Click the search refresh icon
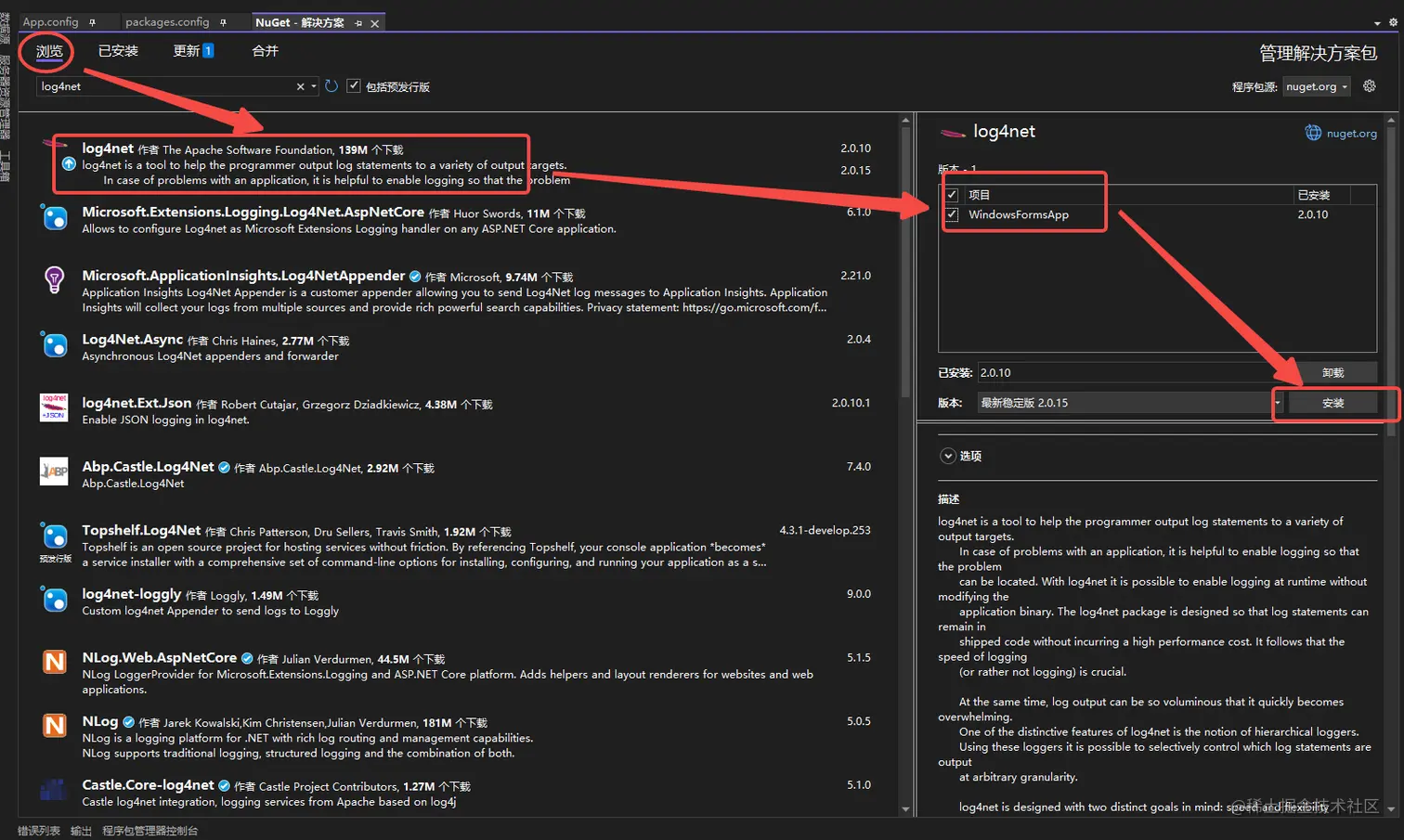1404x840 pixels. pyautogui.click(x=331, y=85)
